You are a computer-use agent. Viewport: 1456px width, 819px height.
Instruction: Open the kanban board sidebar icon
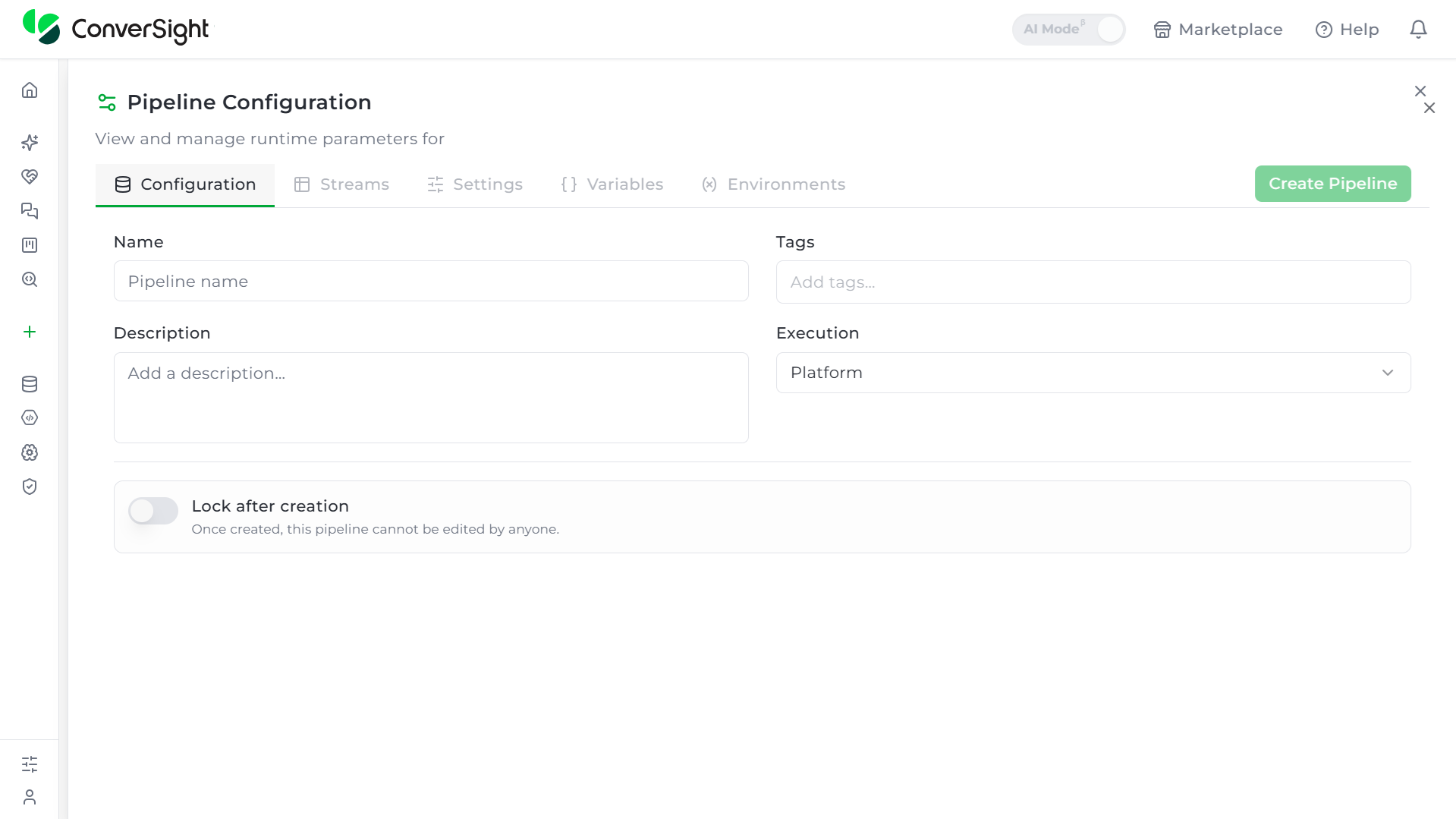click(30, 245)
